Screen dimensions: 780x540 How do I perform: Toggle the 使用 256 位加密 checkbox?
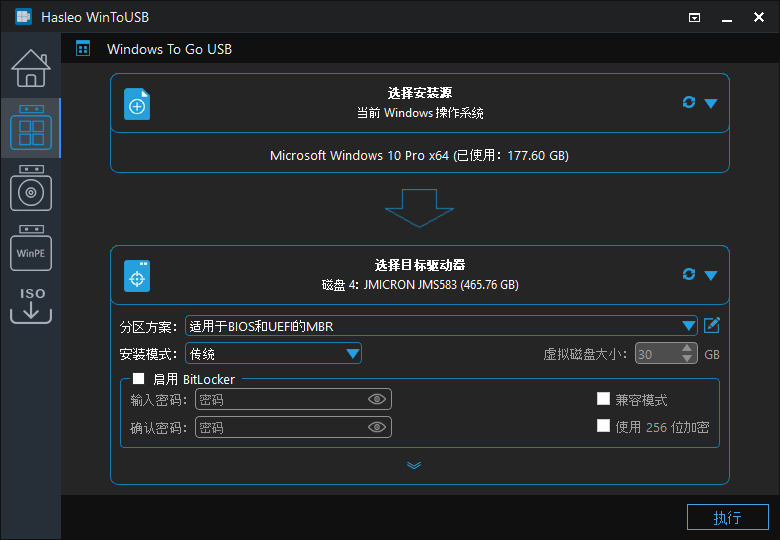(603, 426)
